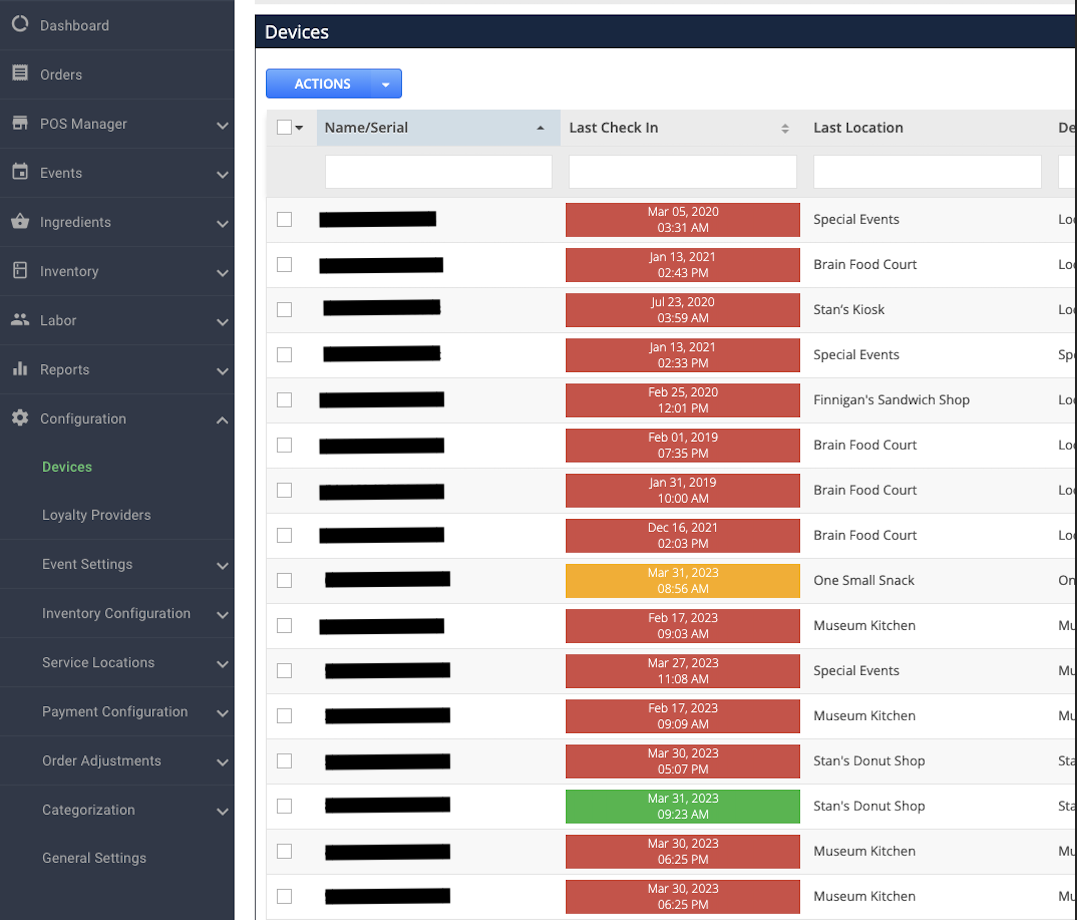
Task: Click the Name/Serial filter input
Action: coord(438,172)
